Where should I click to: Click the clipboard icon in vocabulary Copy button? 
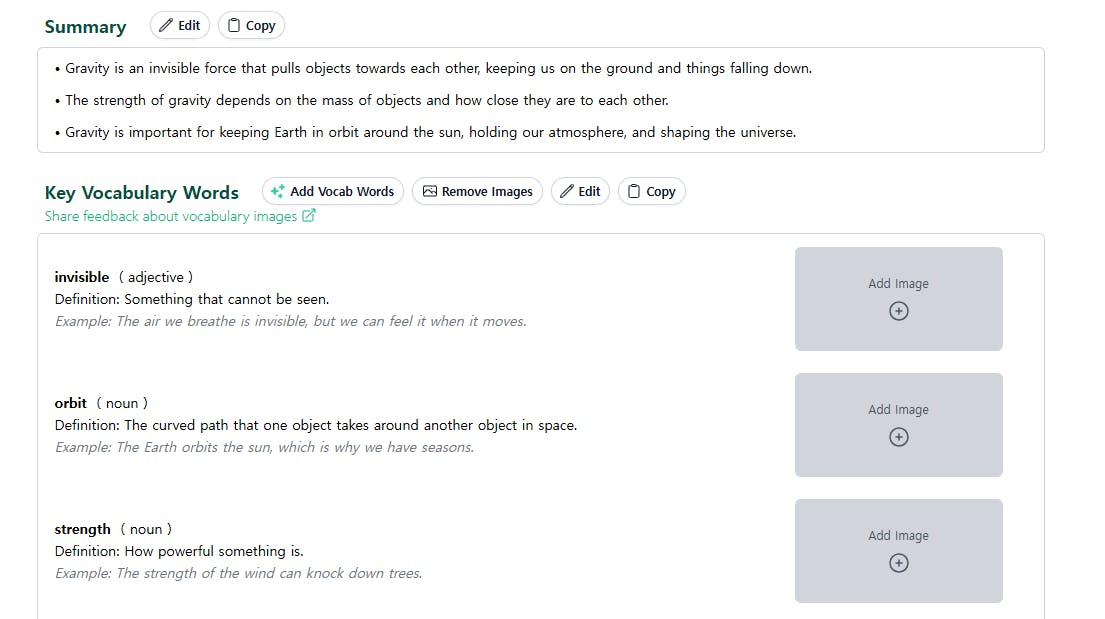coord(634,192)
